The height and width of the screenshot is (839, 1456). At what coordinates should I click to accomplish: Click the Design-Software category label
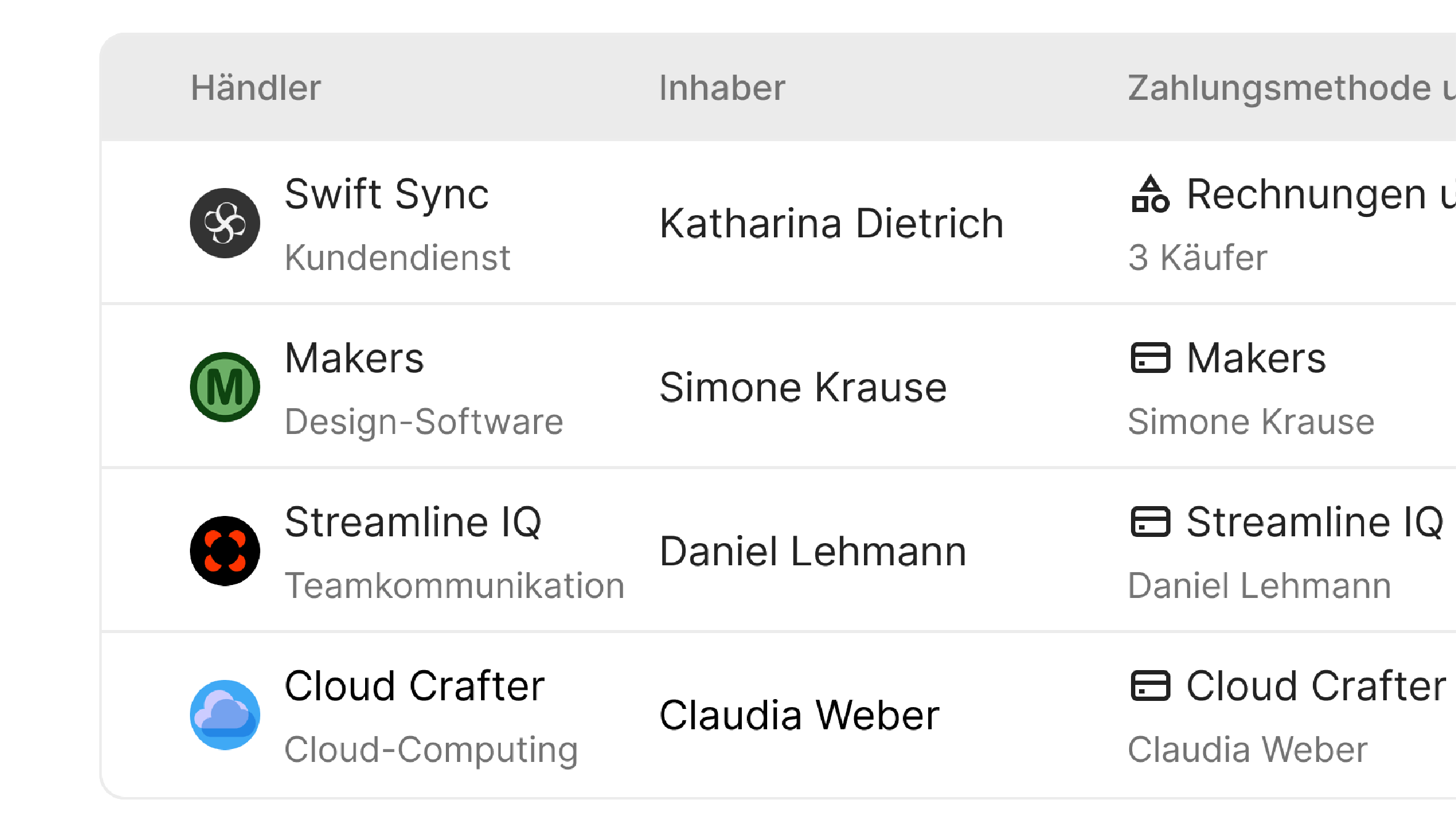(424, 422)
